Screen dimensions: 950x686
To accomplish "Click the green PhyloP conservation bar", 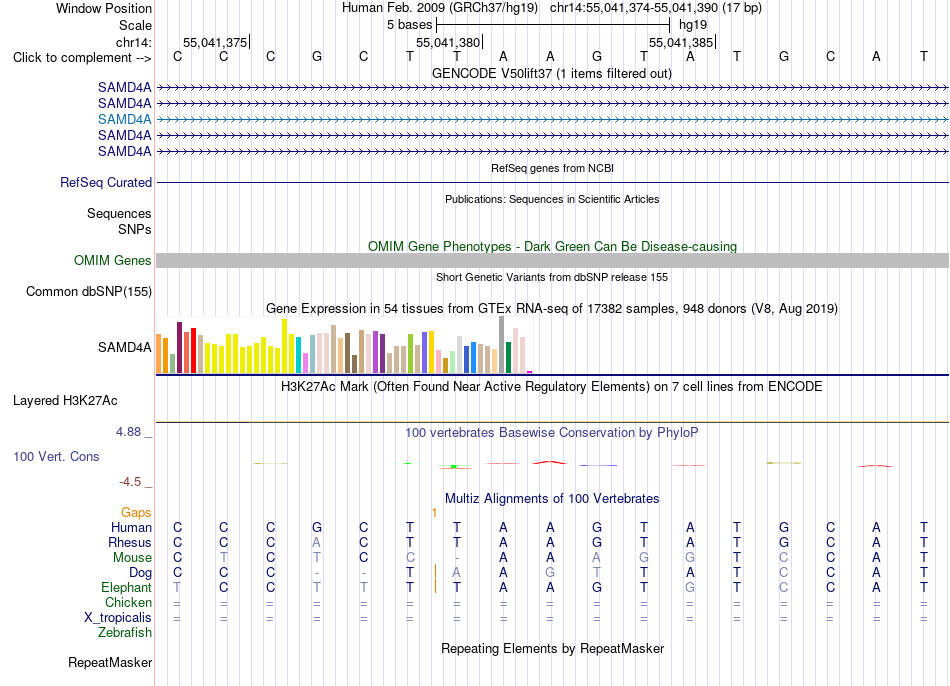I will [x=454, y=466].
